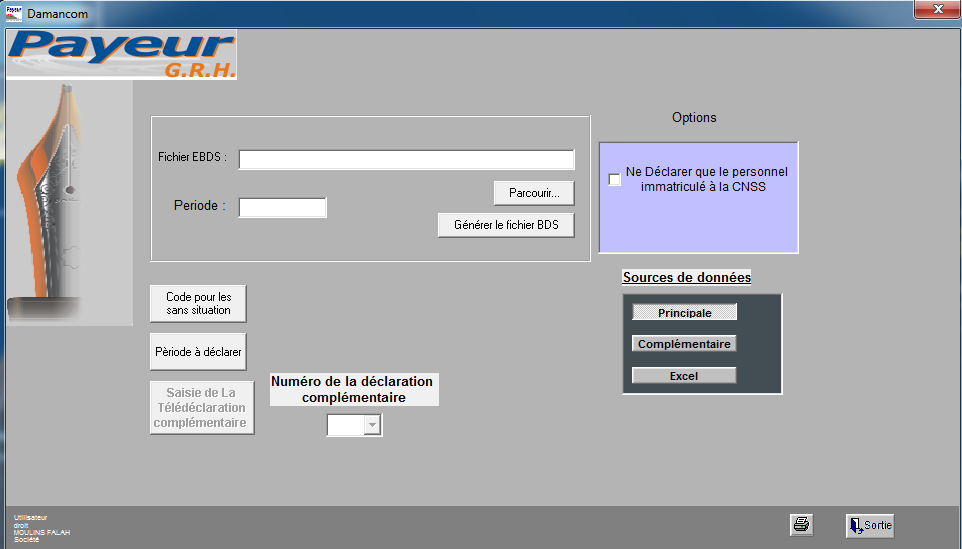Select Excel data source
This screenshot has width=962, height=549.
[684, 375]
